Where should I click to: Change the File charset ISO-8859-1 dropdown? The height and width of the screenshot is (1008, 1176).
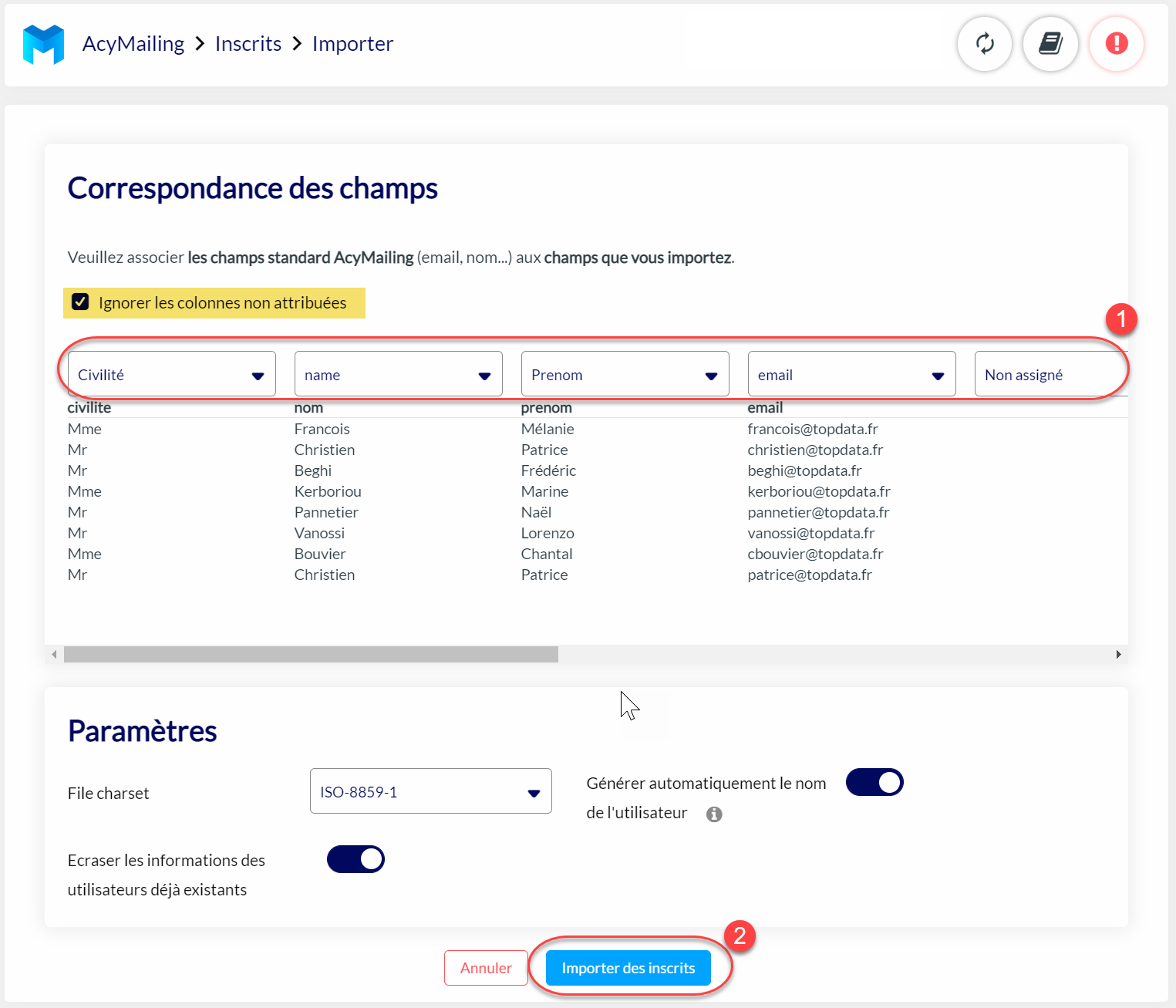(430, 791)
